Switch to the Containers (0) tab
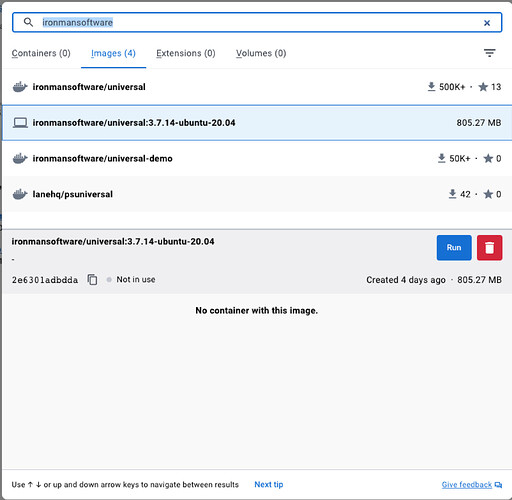This screenshot has height=500, width=512. [x=41, y=53]
